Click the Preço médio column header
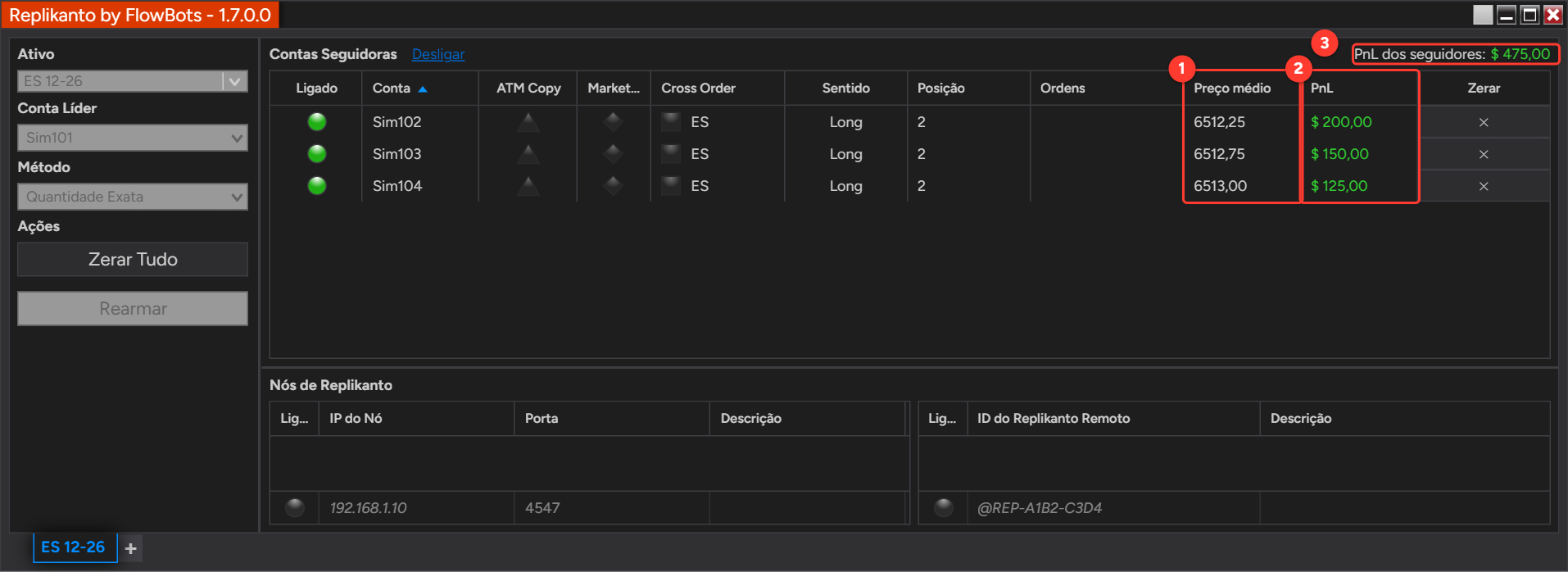This screenshot has width=1568, height=572. click(1242, 89)
